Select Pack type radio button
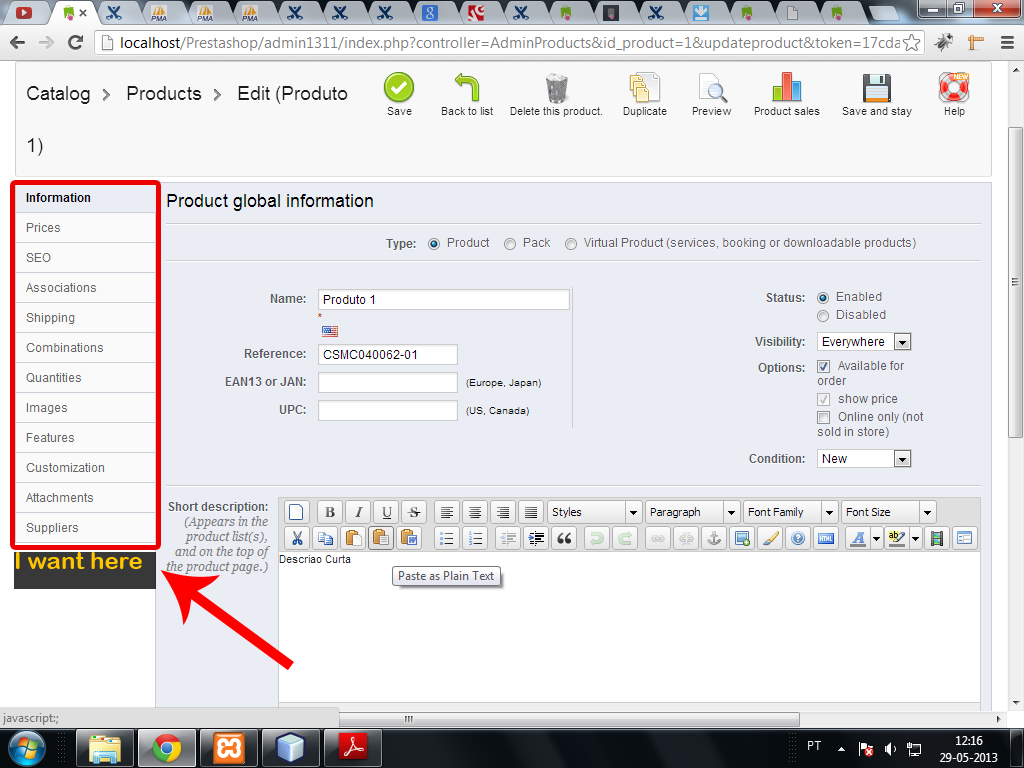 (x=510, y=244)
